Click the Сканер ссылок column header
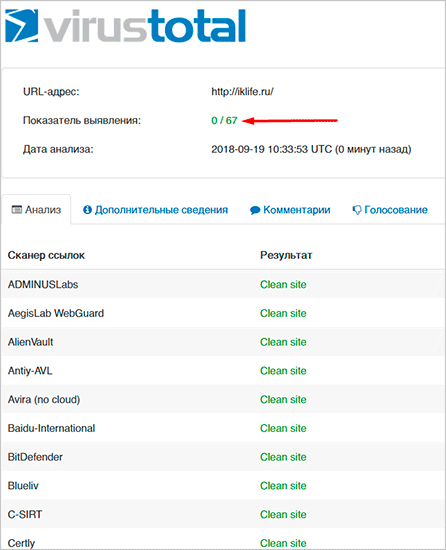Screen dimensions: 446x550 [46, 255]
